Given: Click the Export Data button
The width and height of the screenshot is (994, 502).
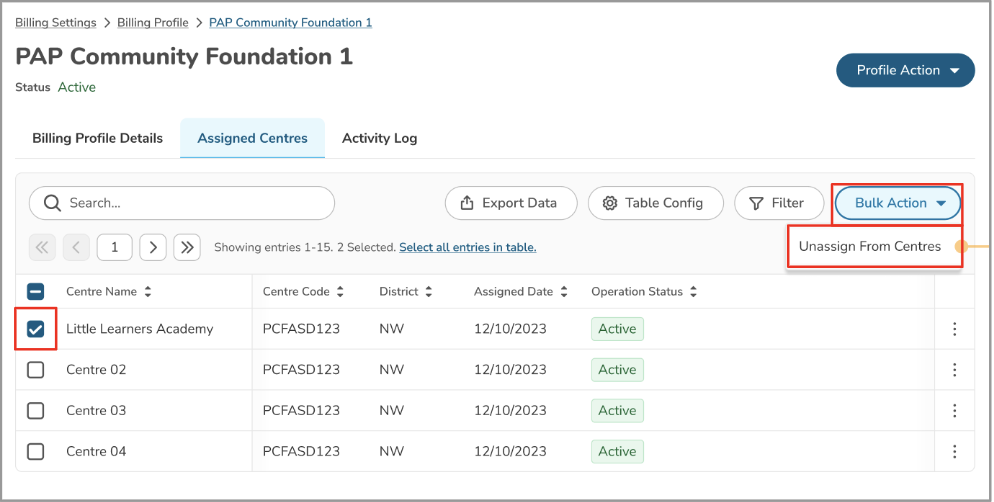Looking at the screenshot, I should tap(511, 203).
